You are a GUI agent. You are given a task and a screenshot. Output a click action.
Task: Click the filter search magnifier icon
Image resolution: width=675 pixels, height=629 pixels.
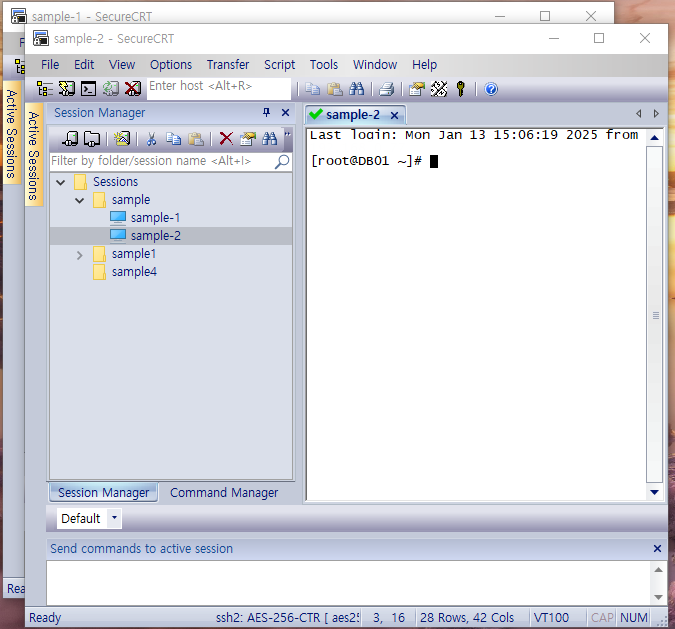tap(282, 161)
